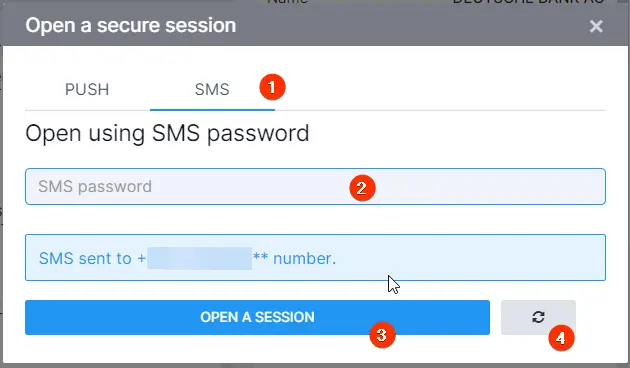Click red annotation marker number 4
This screenshot has width=630, height=368.
point(561,338)
